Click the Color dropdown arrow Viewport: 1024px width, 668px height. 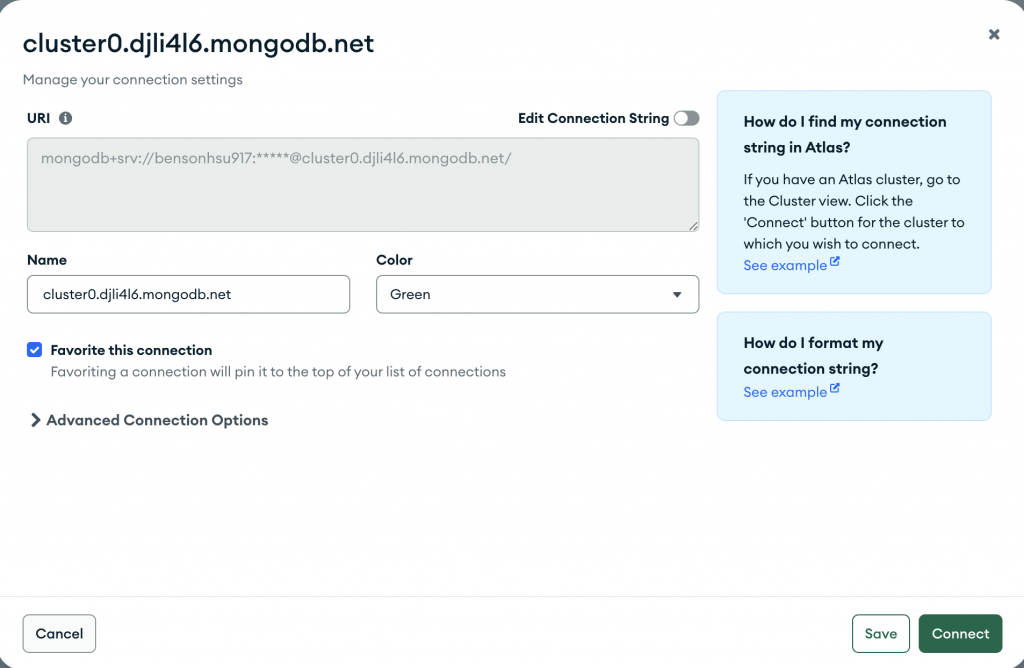click(677, 295)
